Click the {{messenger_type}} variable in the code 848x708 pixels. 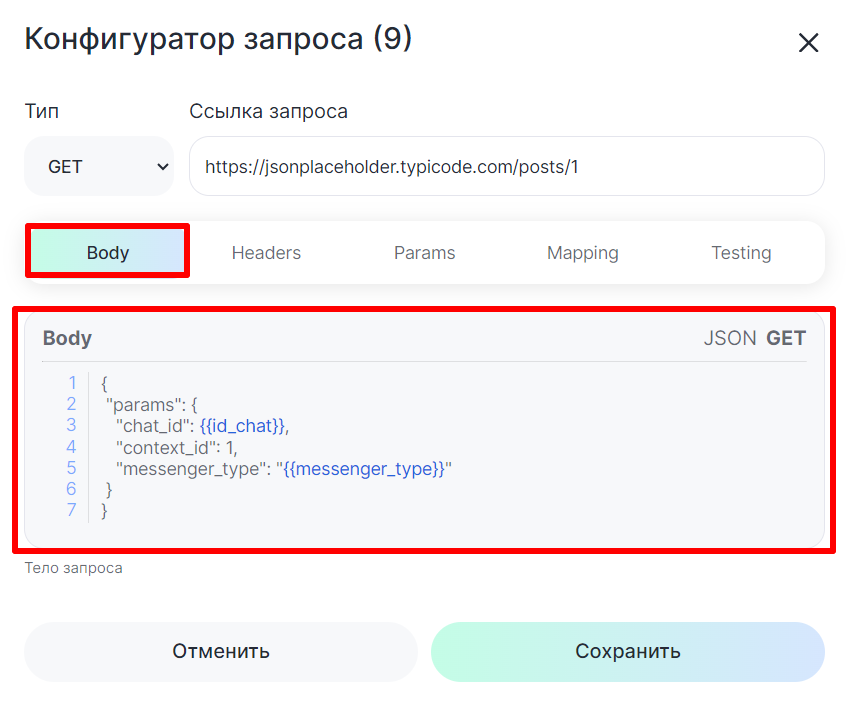coord(364,469)
